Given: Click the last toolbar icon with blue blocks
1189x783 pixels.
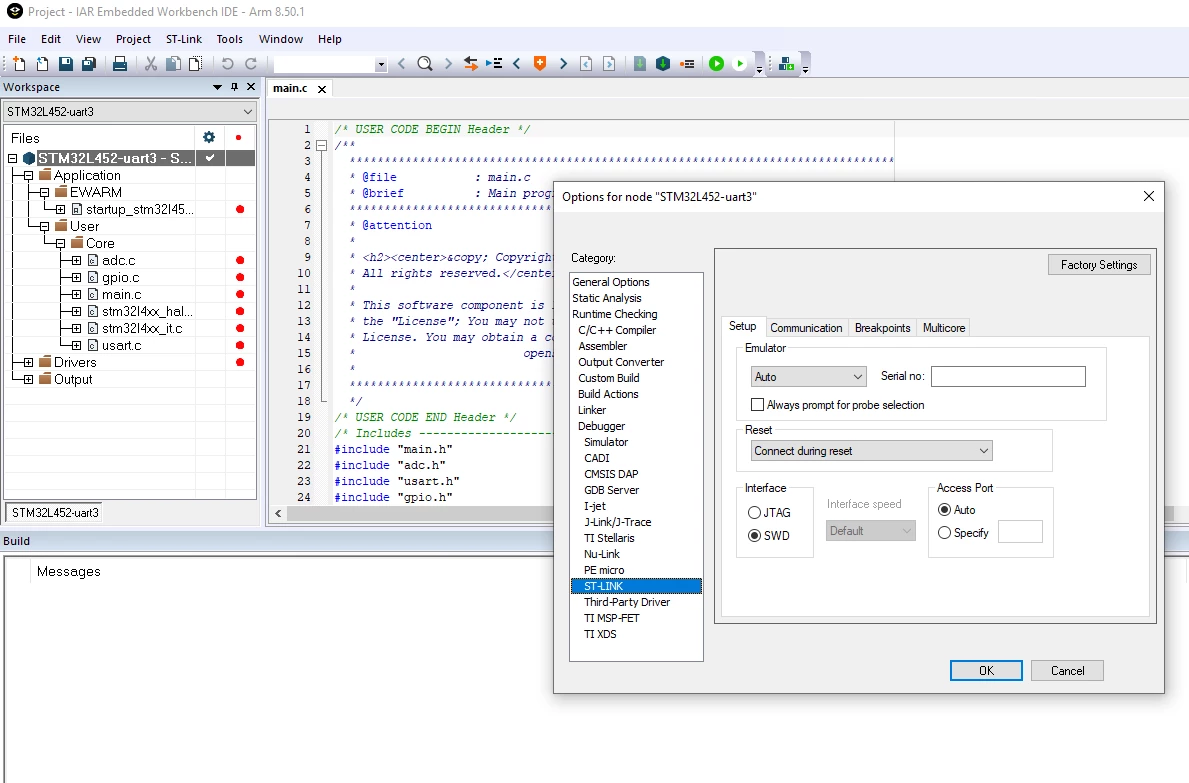Looking at the screenshot, I should [786, 64].
